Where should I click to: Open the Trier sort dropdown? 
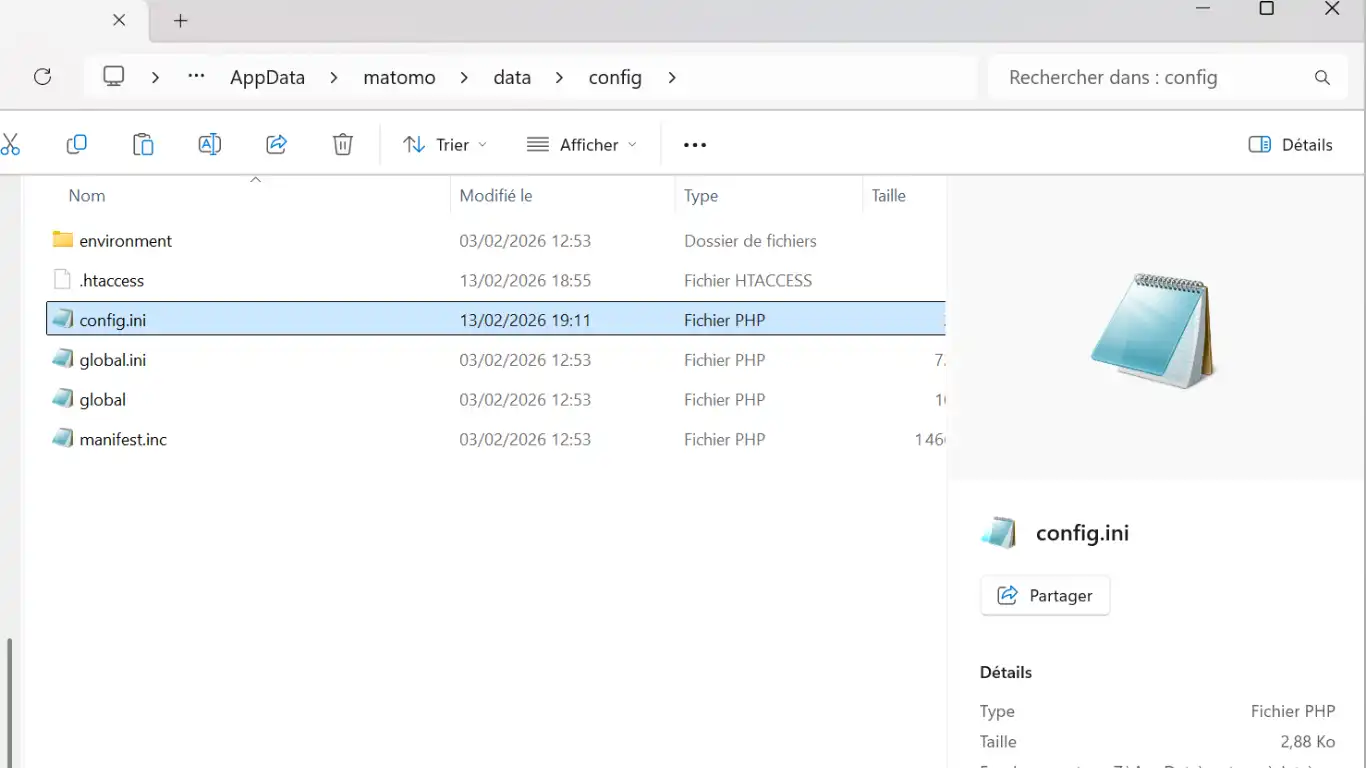pyautogui.click(x=445, y=145)
